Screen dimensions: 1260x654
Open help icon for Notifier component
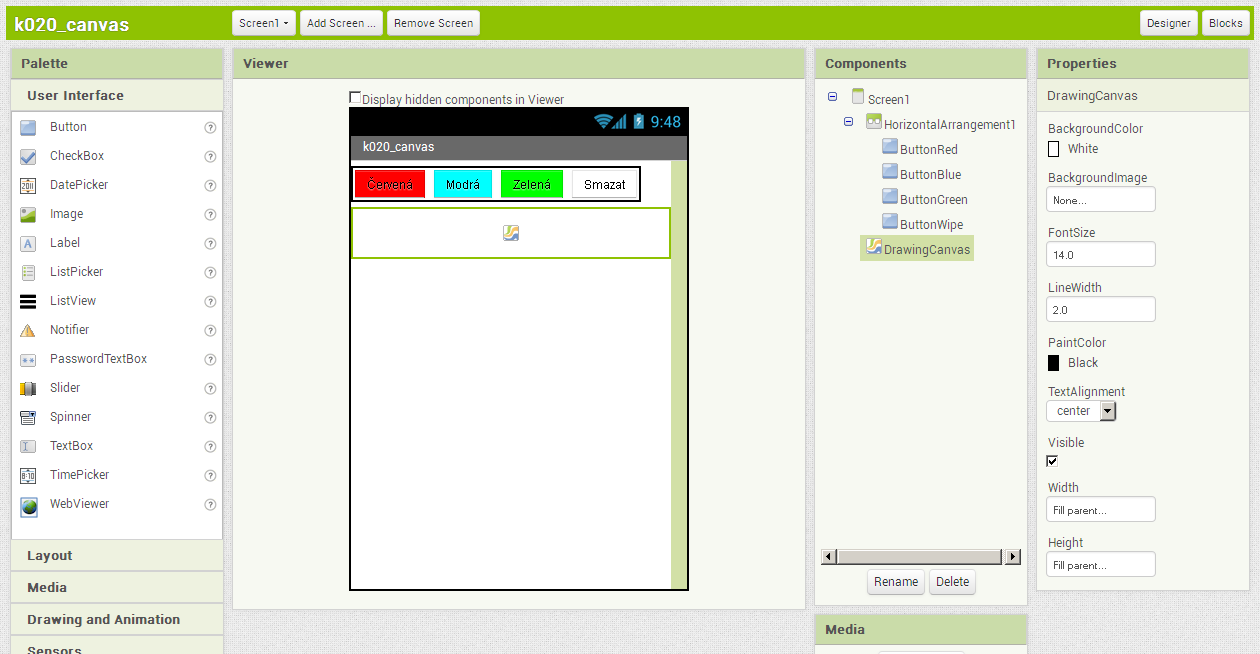point(210,331)
